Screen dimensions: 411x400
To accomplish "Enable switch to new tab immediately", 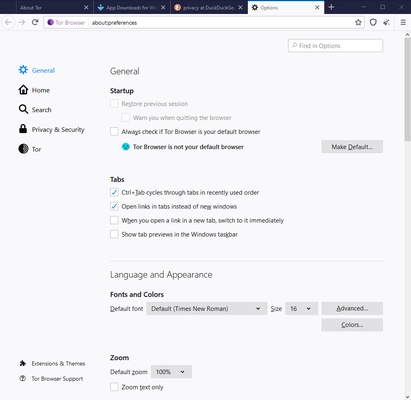I will pyautogui.click(x=114, y=220).
